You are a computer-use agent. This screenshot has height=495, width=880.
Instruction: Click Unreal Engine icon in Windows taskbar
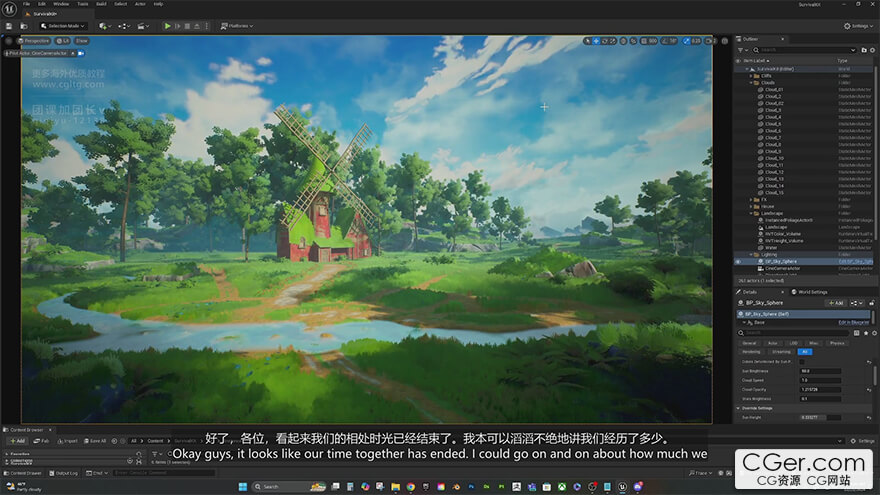[621, 487]
